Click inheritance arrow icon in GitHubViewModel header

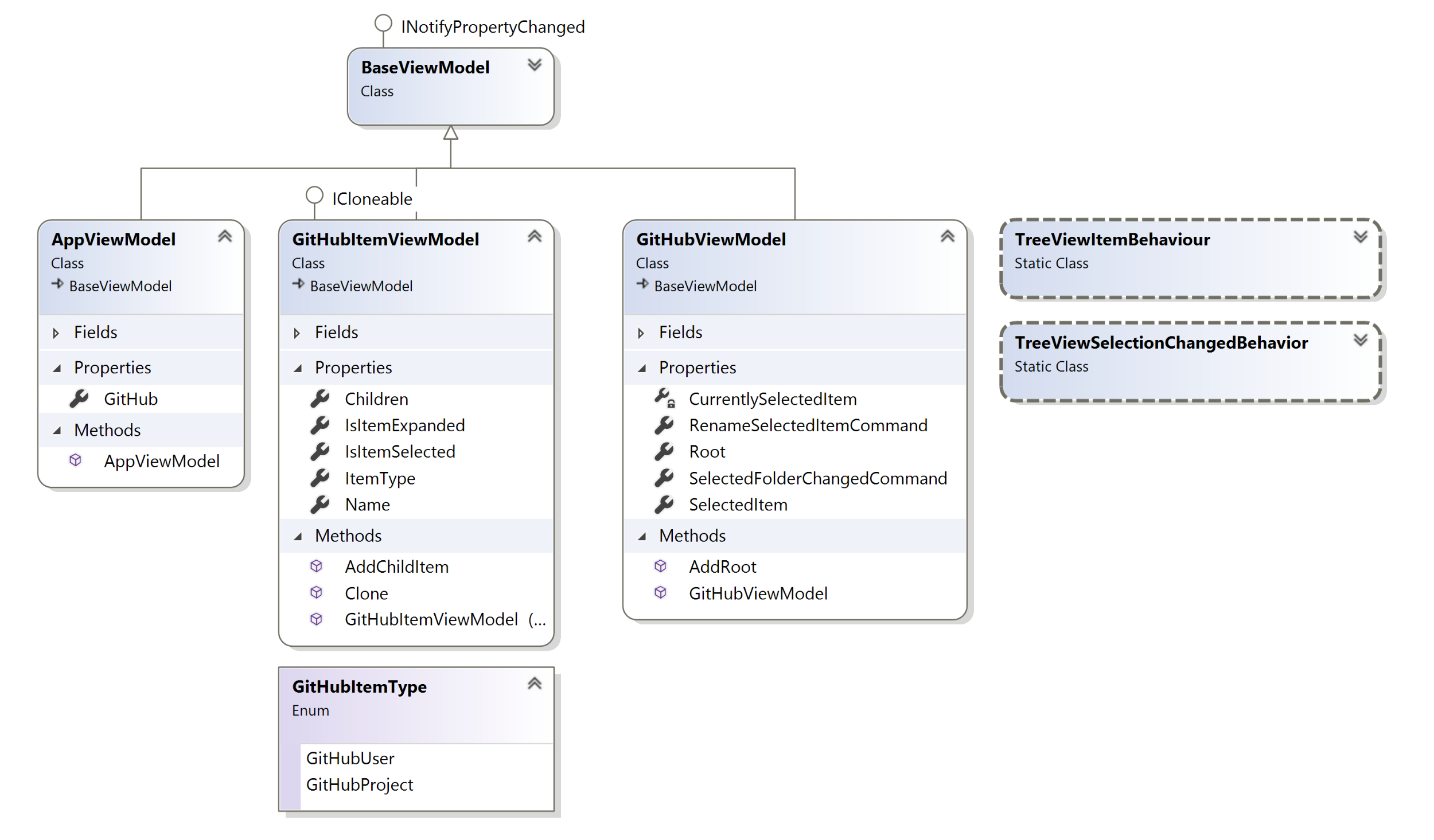642,284
